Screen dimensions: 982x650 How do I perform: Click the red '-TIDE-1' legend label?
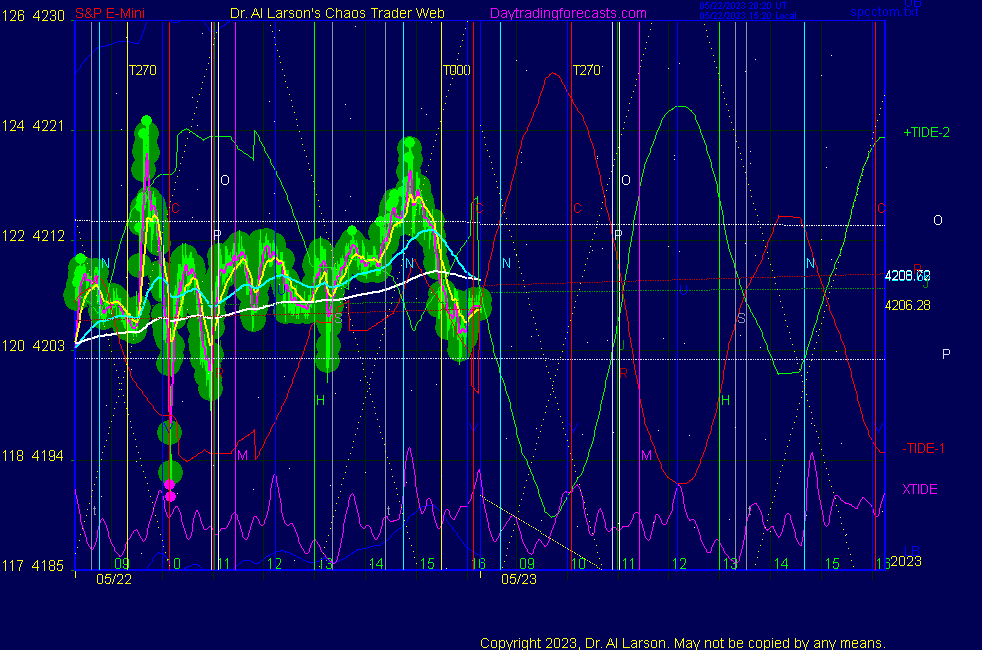click(x=923, y=448)
